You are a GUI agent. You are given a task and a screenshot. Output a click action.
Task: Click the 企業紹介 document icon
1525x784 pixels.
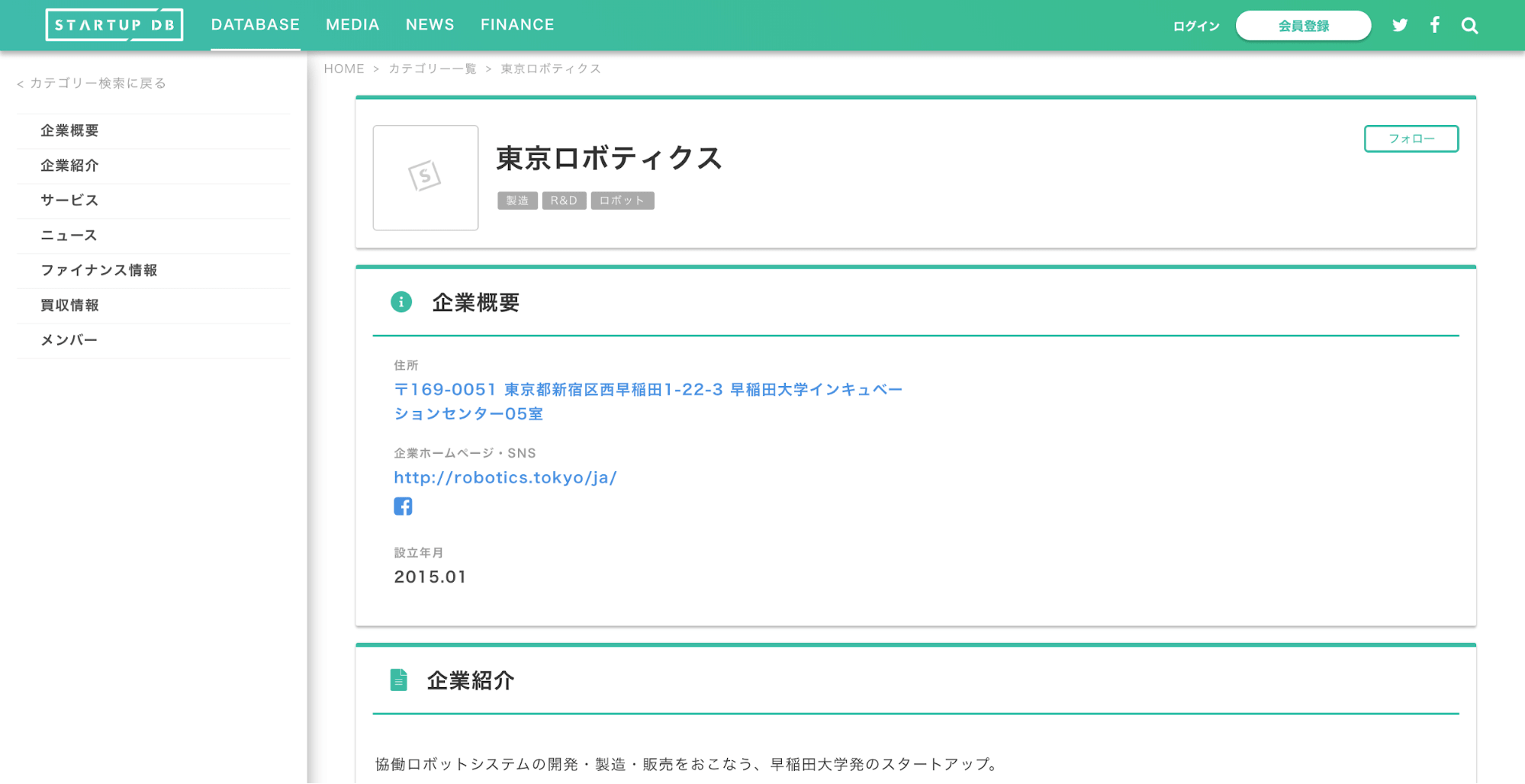coord(399,680)
